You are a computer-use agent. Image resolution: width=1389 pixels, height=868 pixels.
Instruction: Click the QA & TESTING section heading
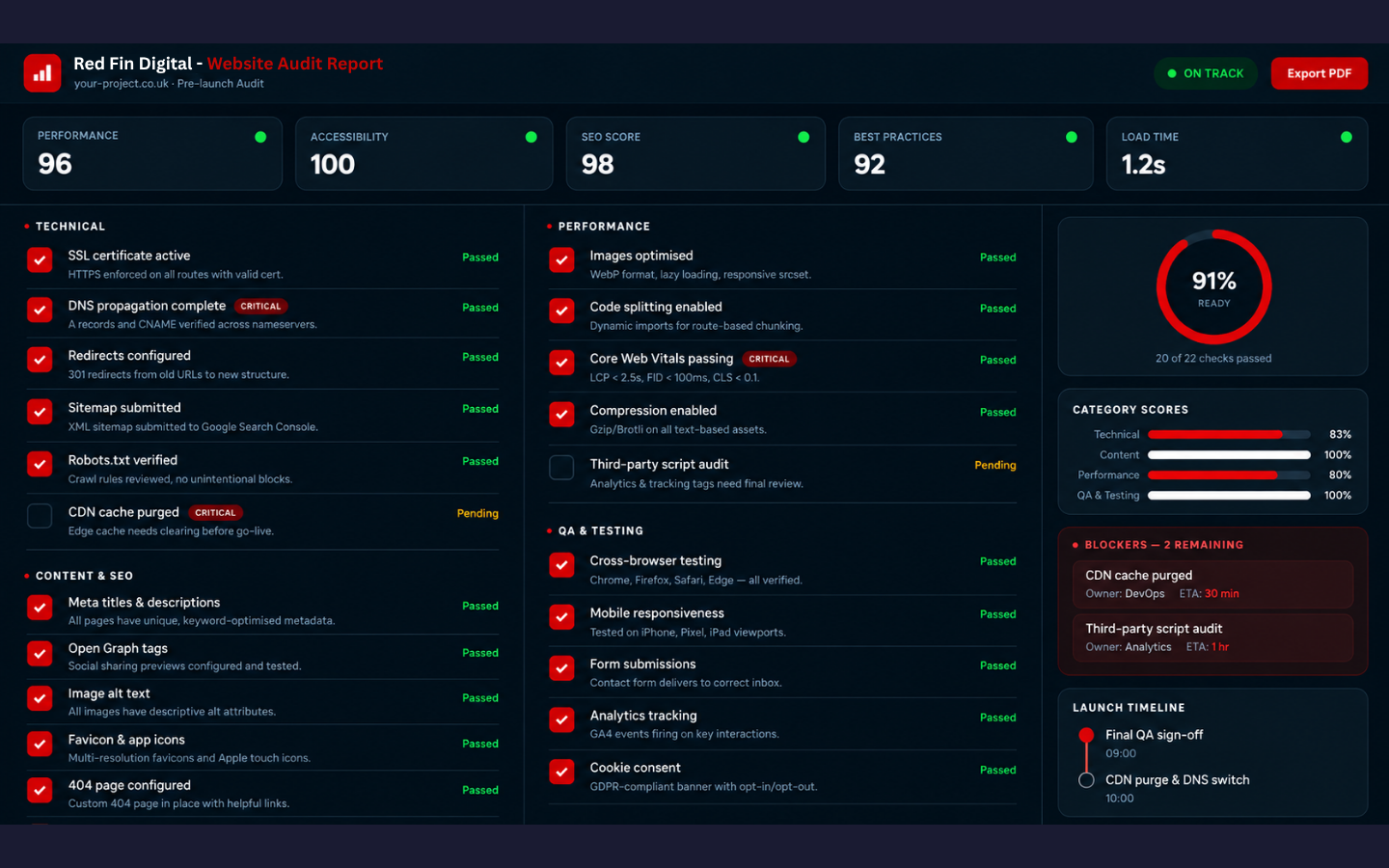point(600,531)
